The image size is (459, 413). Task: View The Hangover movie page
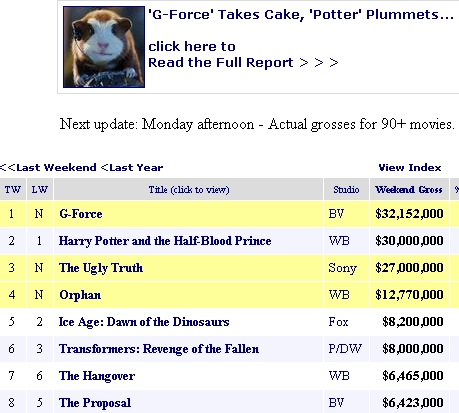point(97,376)
